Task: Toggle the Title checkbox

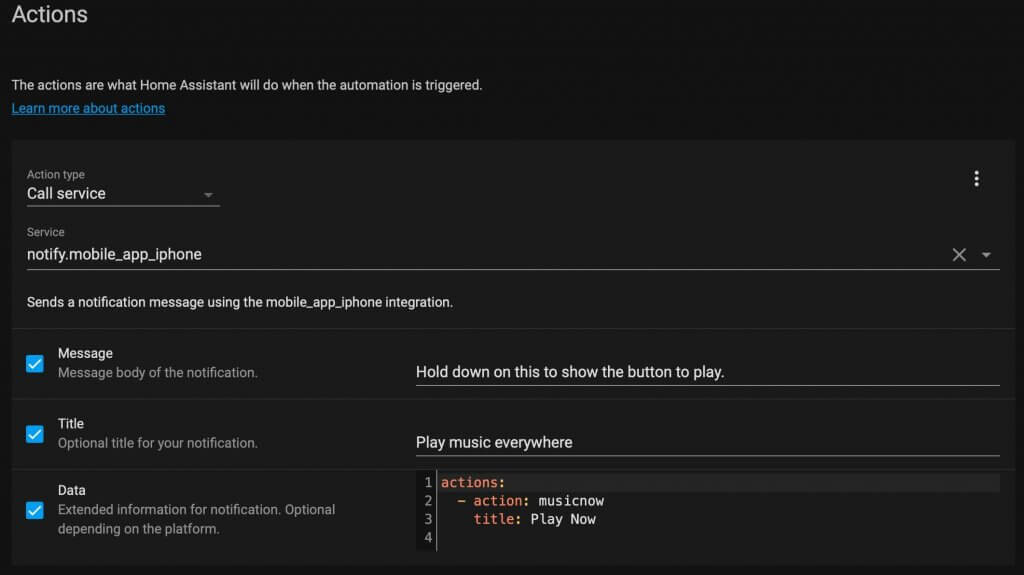Action: tap(35, 434)
